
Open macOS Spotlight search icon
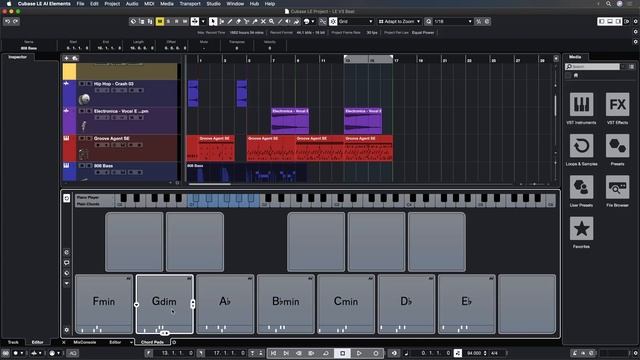(x=608, y=4)
